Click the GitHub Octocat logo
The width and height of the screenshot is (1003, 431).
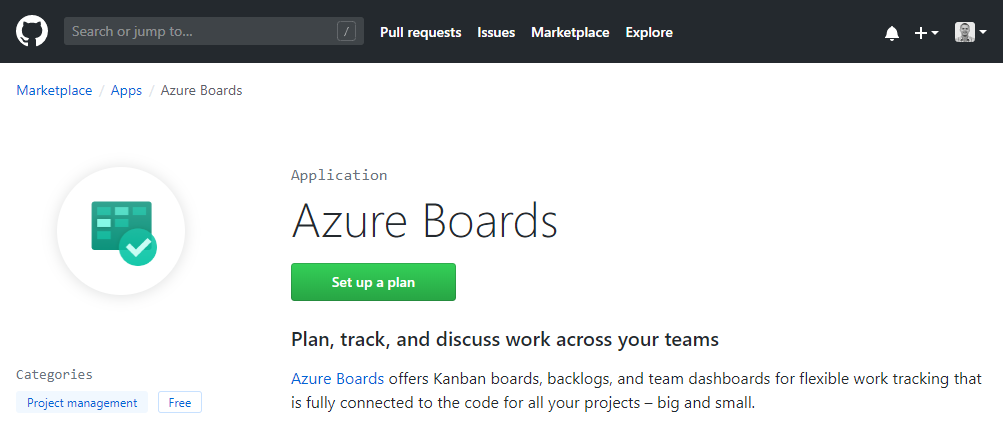pyautogui.click(x=32, y=32)
